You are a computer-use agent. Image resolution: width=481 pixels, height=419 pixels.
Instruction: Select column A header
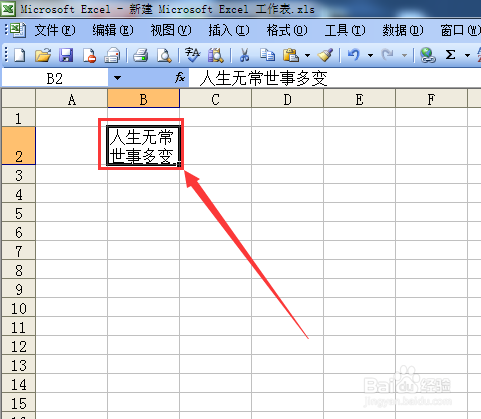click(x=72, y=99)
